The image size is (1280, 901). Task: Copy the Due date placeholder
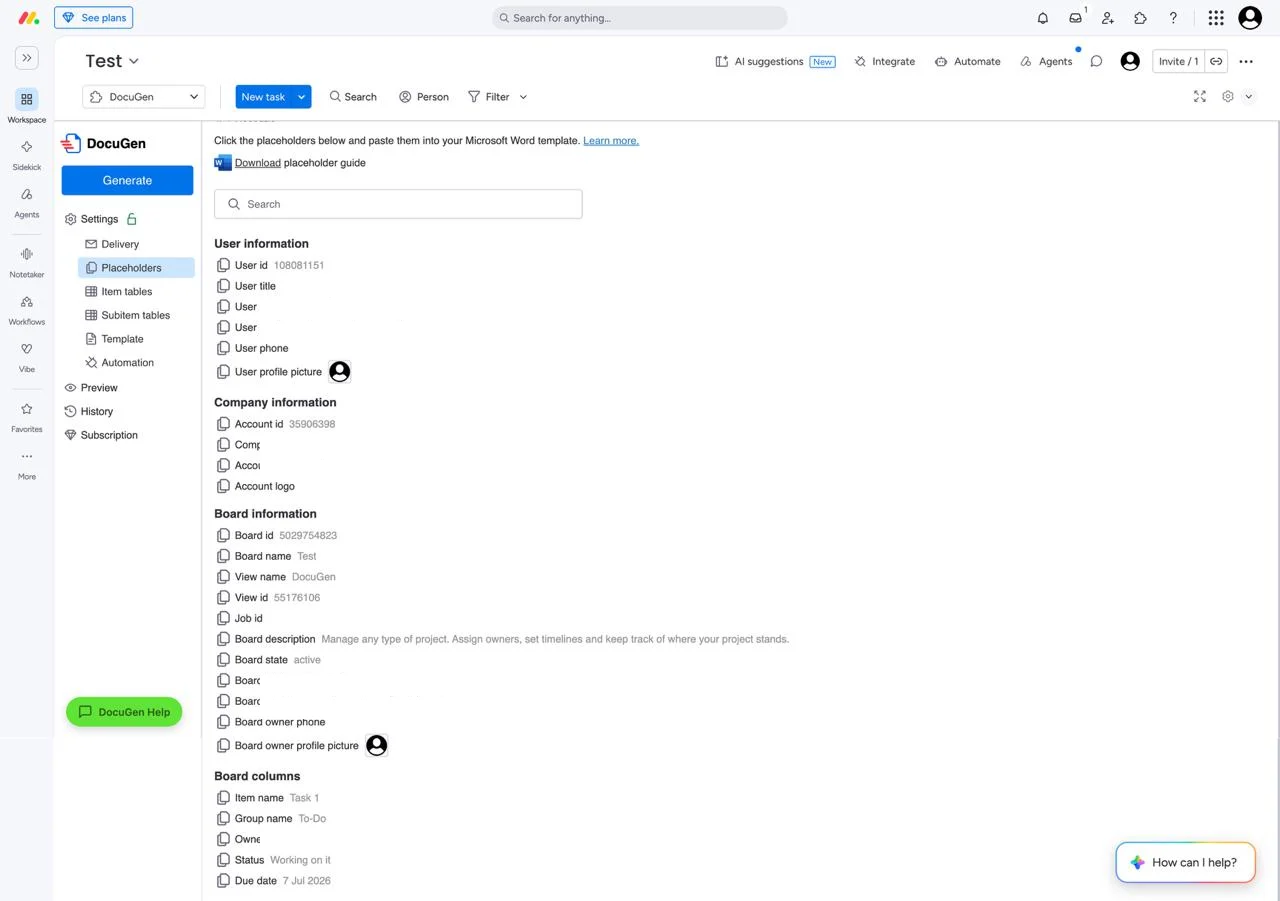click(224, 881)
